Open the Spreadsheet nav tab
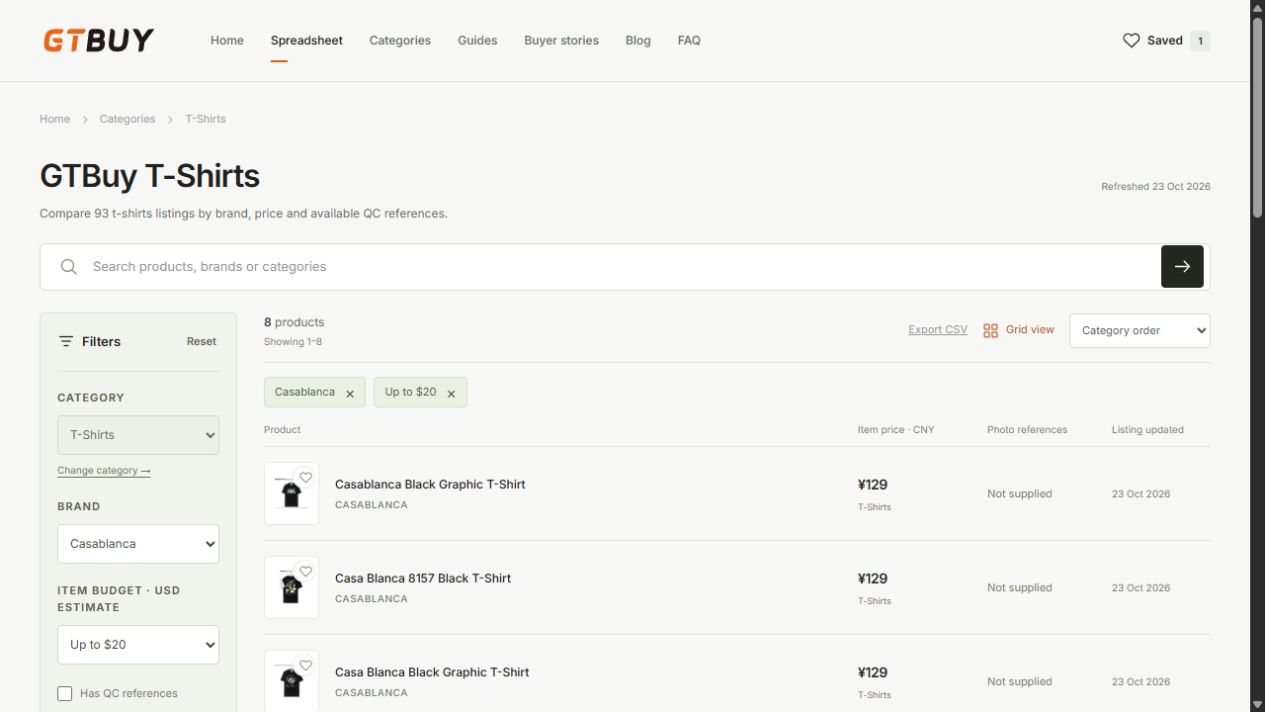The height and width of the screenshot is (712, 1265). pos(307,41)
